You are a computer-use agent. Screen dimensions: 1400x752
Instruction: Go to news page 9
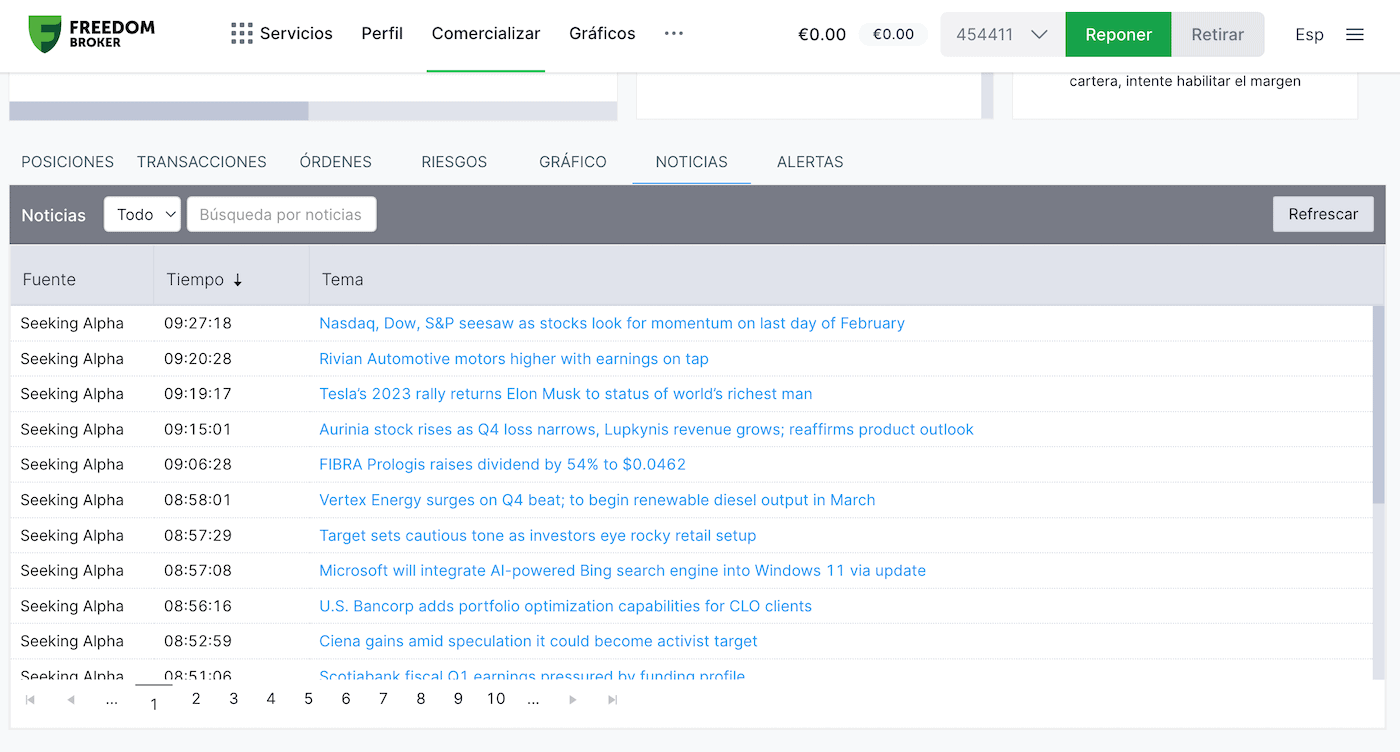point(458,699)
